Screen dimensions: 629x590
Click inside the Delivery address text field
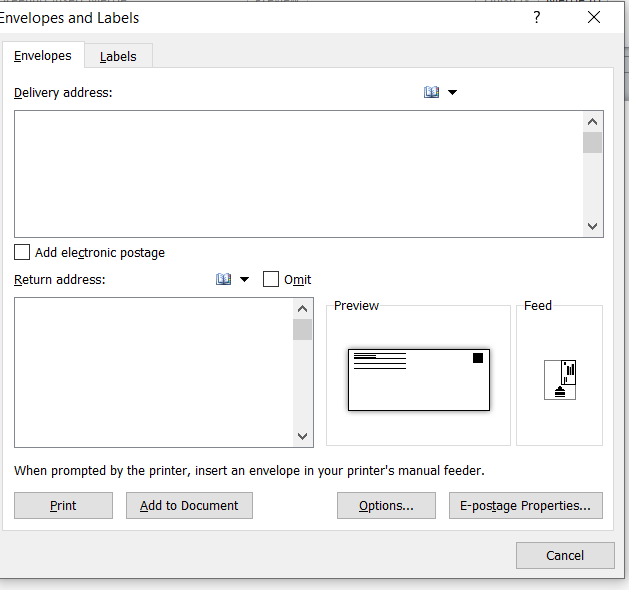coord(298,174)
